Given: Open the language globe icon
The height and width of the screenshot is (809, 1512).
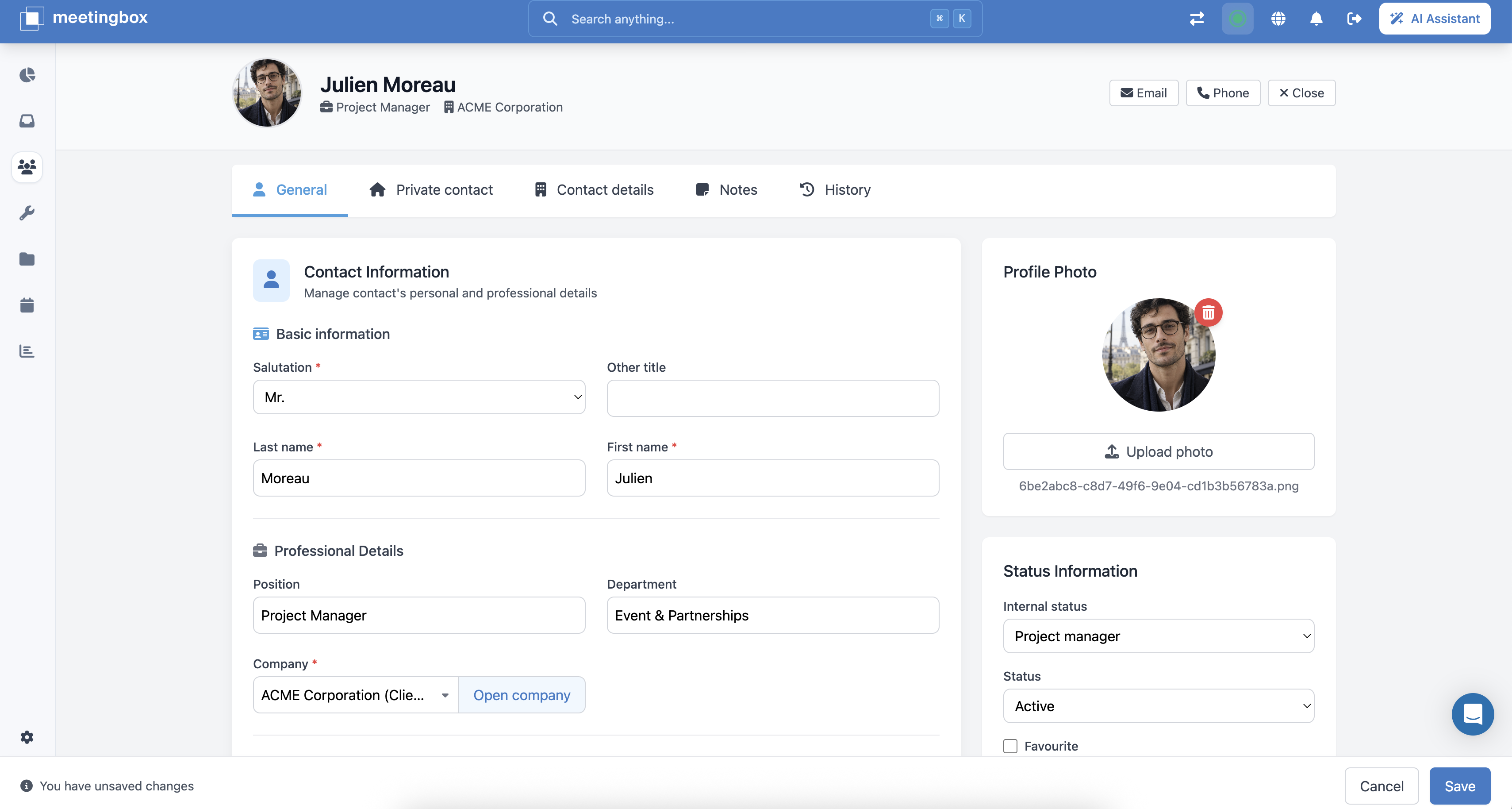Looking at the screenshot, I should coord(1278,19).
